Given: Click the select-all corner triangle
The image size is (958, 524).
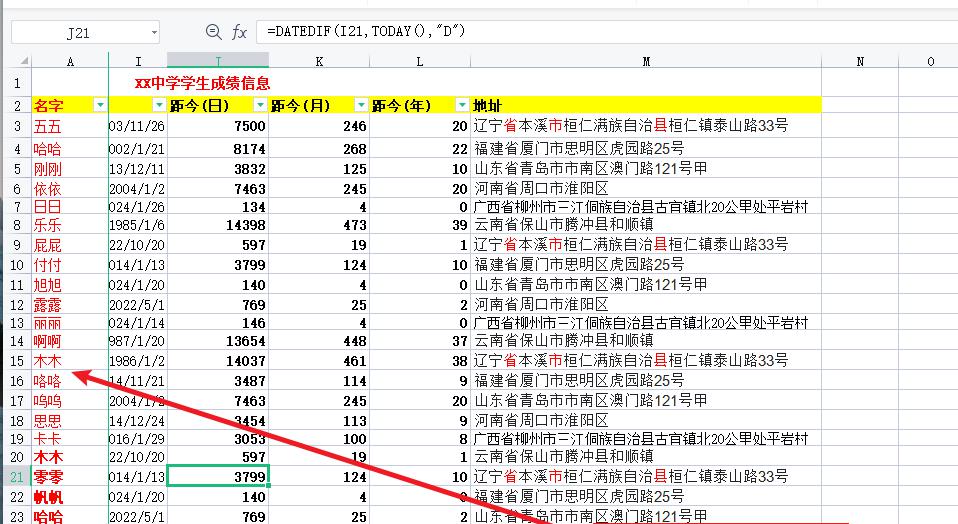Looking at the screenshot, I should point(23,60).
